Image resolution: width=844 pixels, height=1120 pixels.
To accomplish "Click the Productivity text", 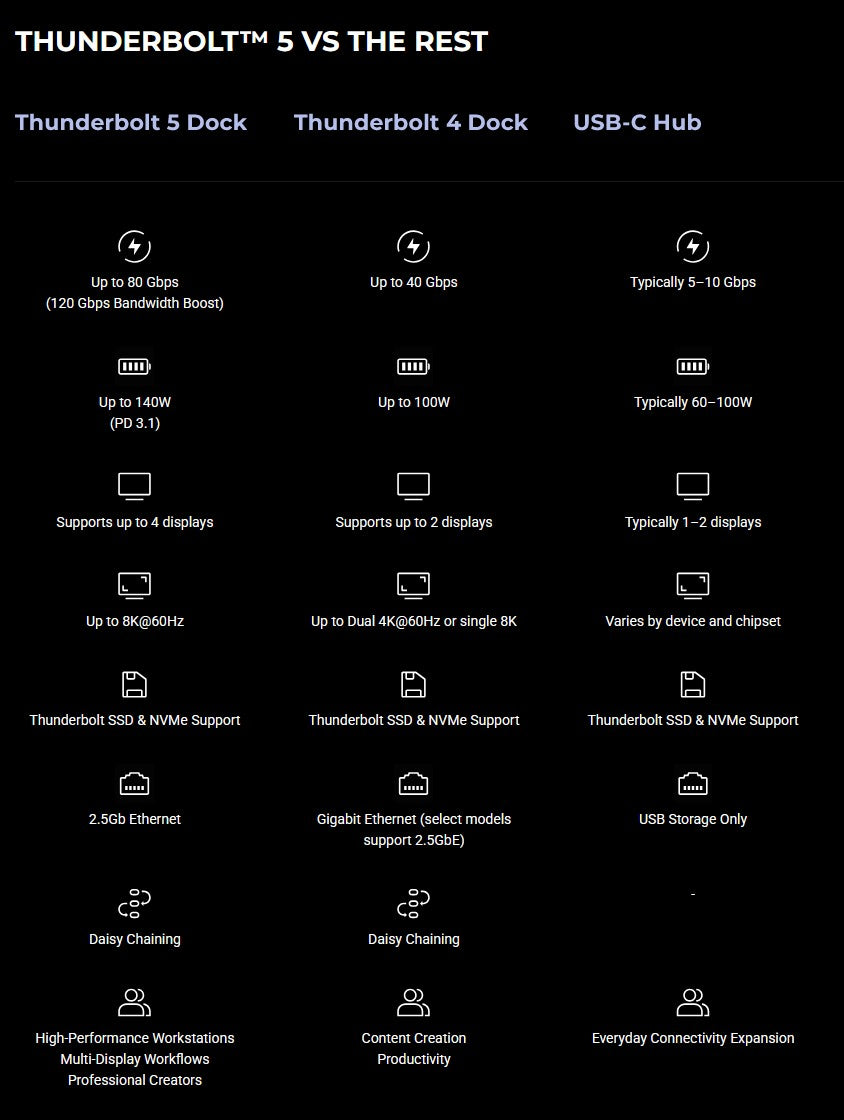I will [413, 1059].
